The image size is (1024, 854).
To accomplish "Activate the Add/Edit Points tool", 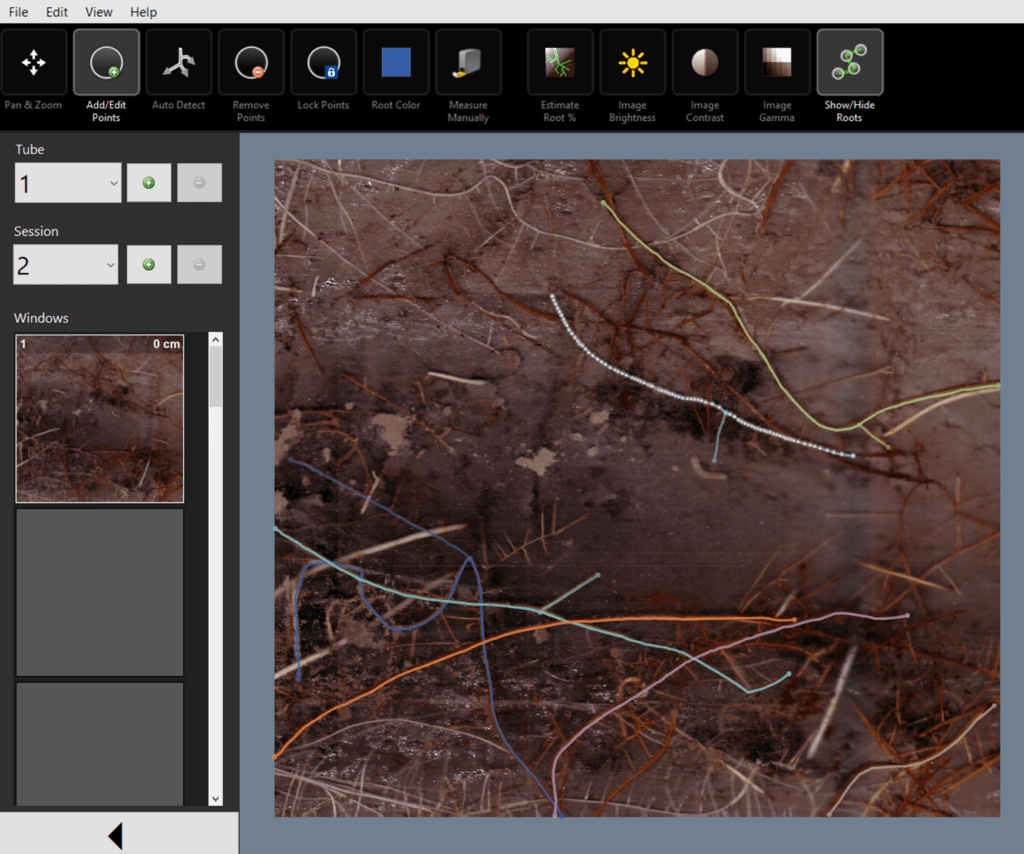I will point(105,64).
